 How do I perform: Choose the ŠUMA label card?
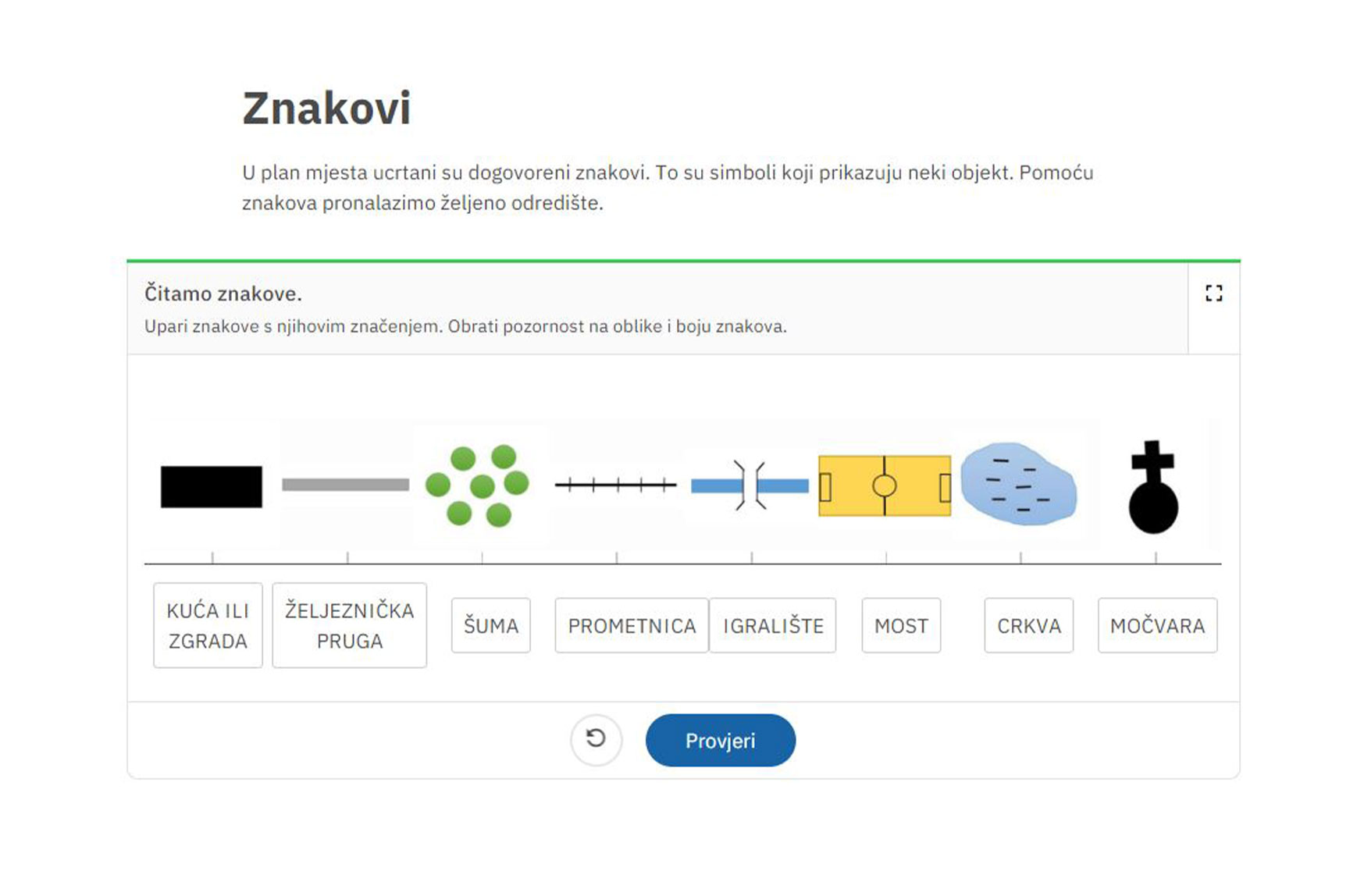491,625
